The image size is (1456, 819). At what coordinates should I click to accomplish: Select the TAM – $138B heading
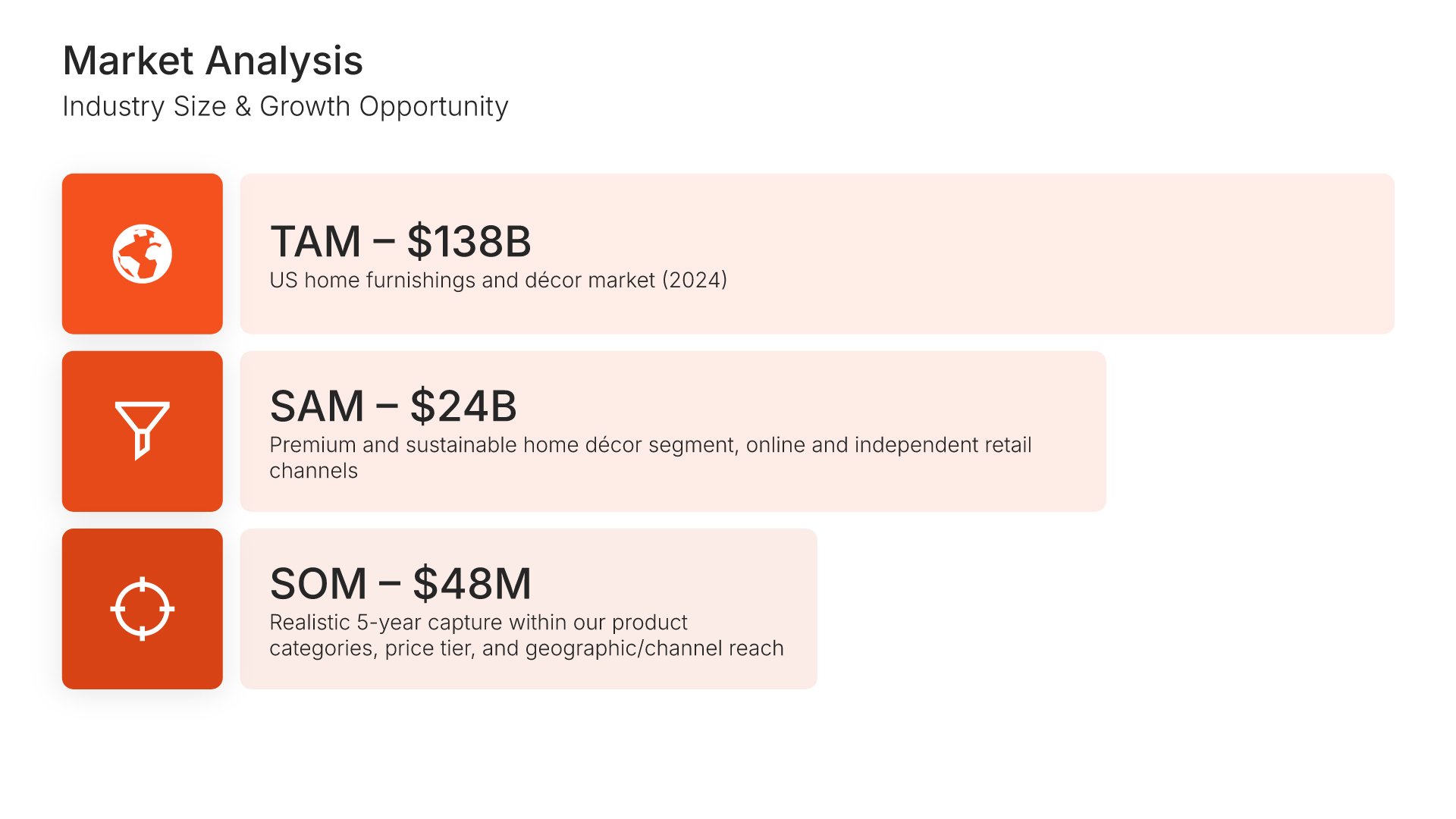pyautogui.click(x=400, y=242)
